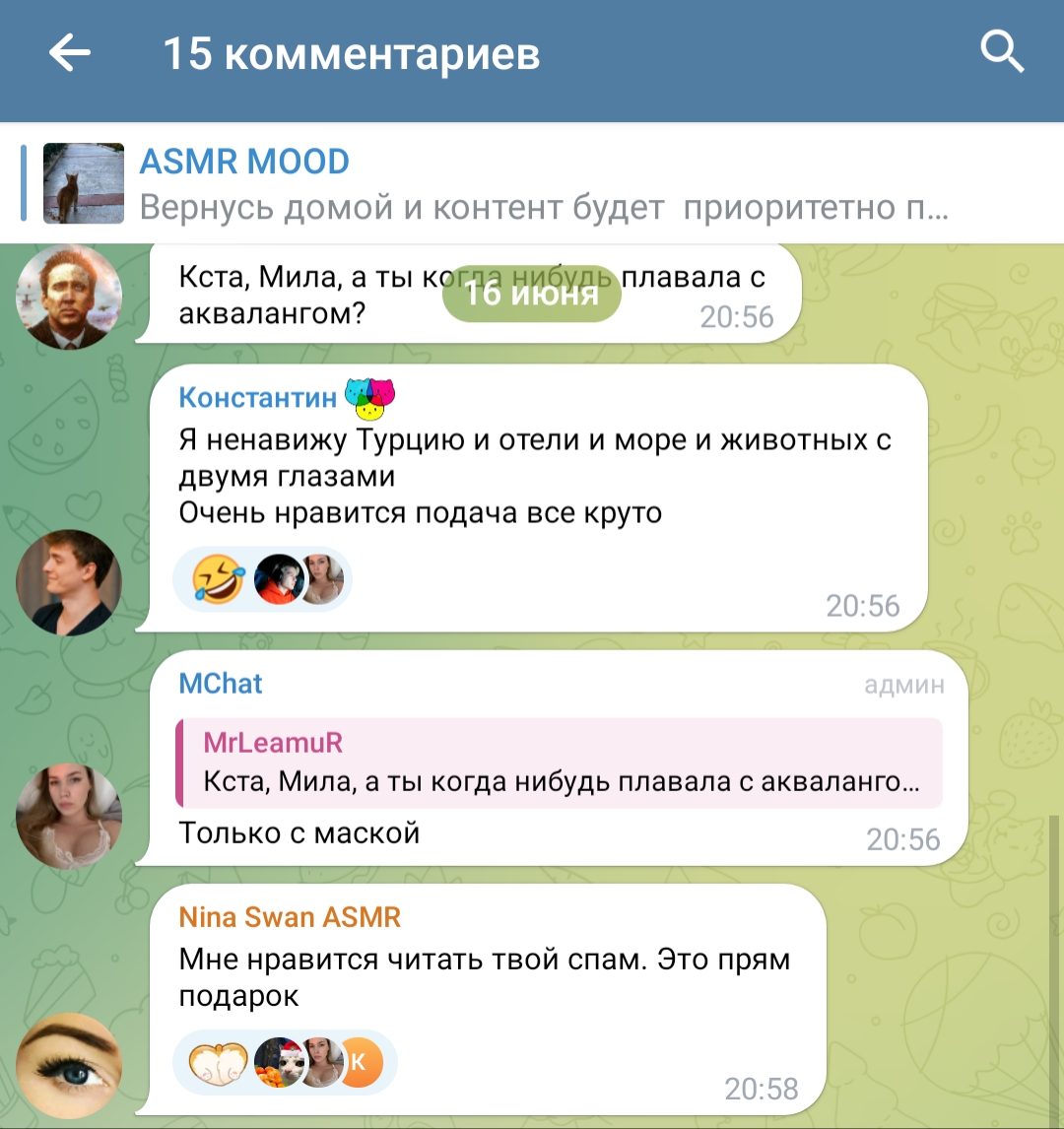Open MrLeamuR's avatar next to the aqualung message
Image resolution: width=1064 pixels, height=1129 pixels.
click(x=69, y=297)
